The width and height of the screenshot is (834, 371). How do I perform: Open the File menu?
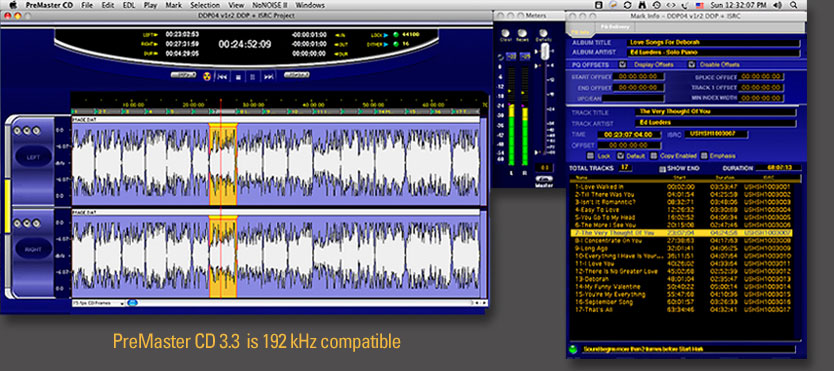point(87,5)
